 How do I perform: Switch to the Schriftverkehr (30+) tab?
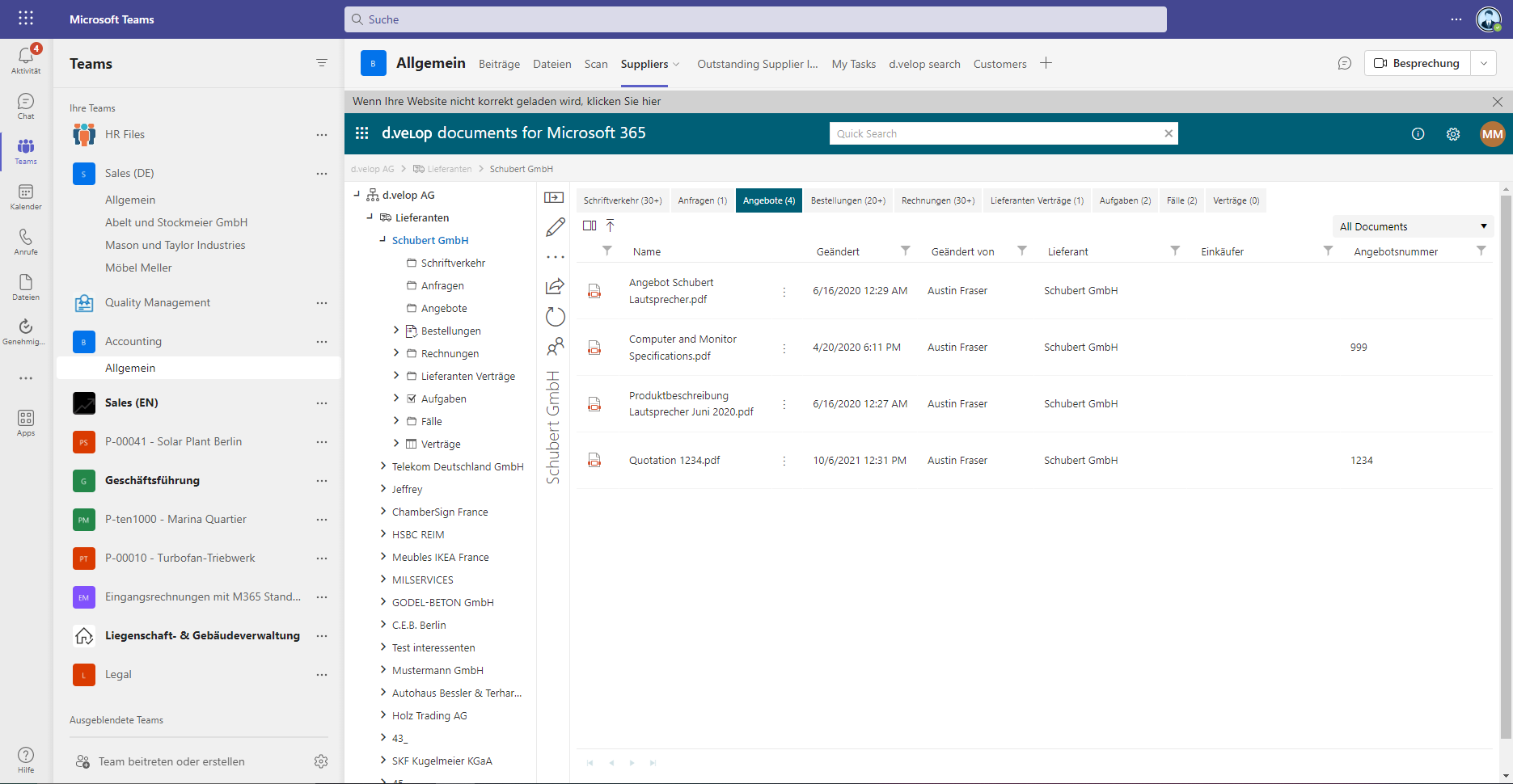coord(623,200)
